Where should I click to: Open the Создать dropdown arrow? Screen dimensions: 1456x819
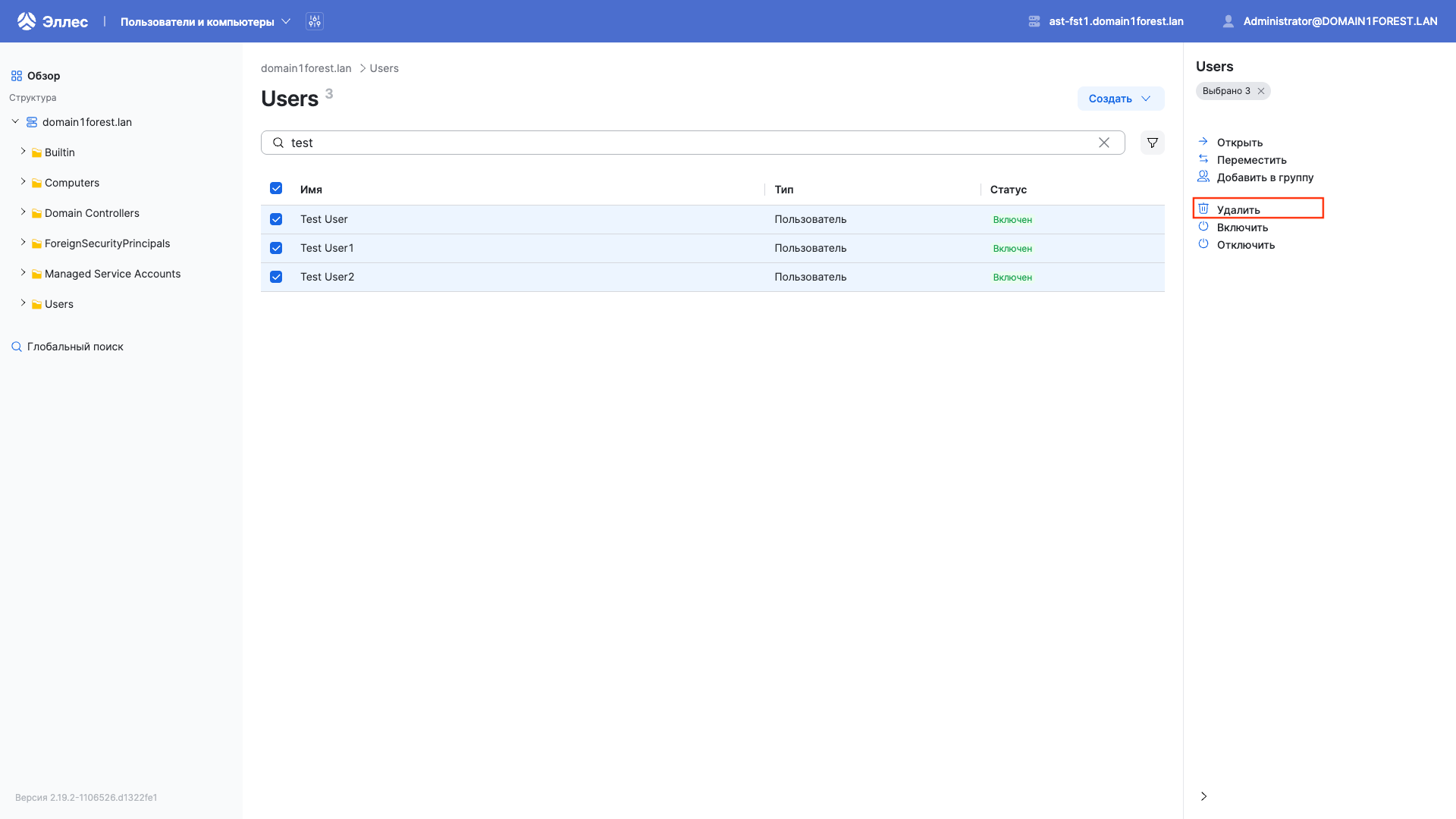point(1146,99)
